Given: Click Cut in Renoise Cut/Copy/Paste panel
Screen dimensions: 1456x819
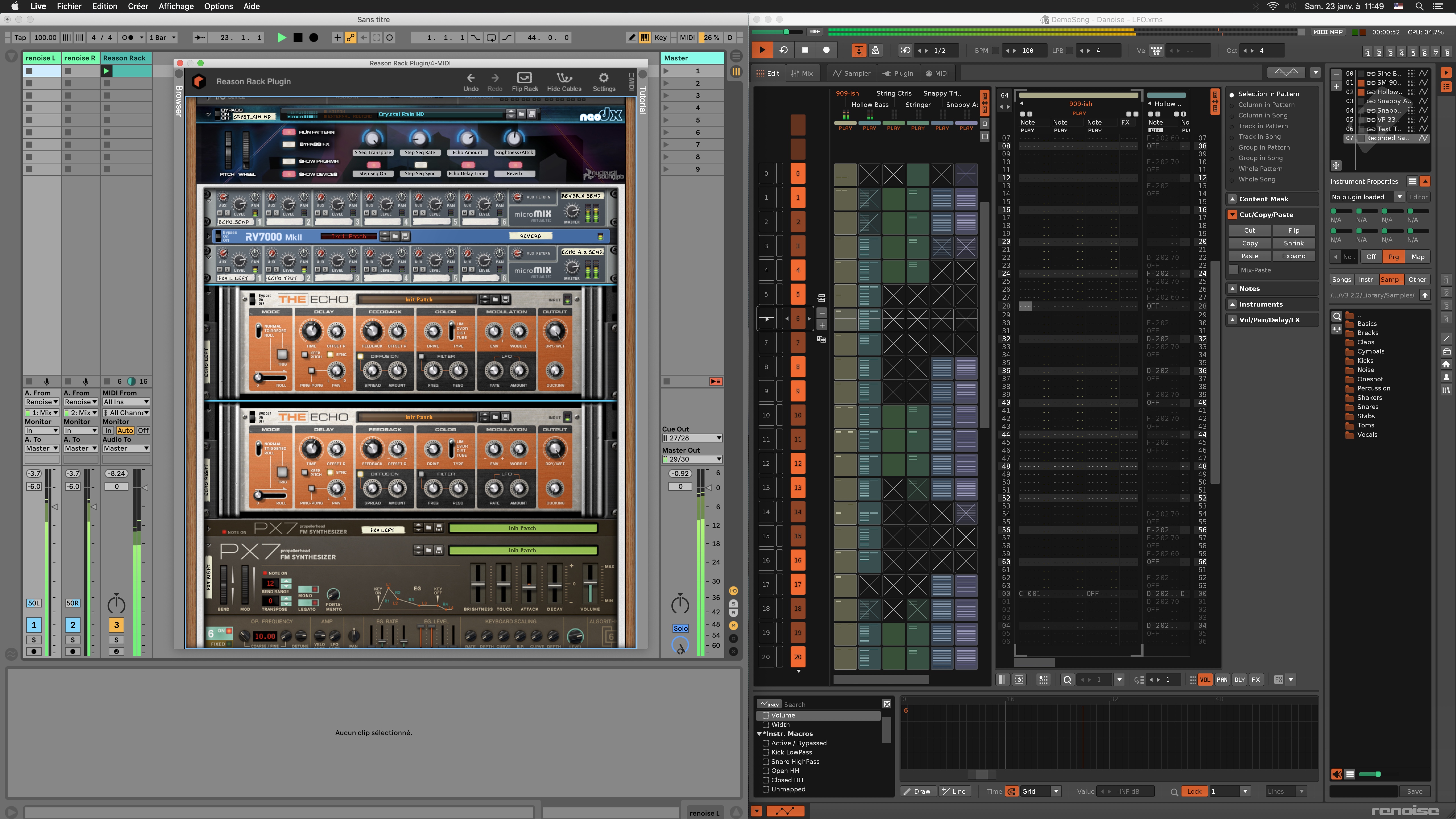Looking at the screenshot, I should (x=1249, y=230).
